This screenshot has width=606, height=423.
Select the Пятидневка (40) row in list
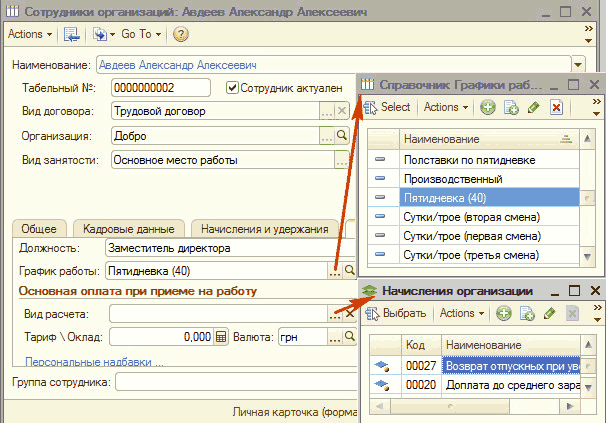click(473, 198)
